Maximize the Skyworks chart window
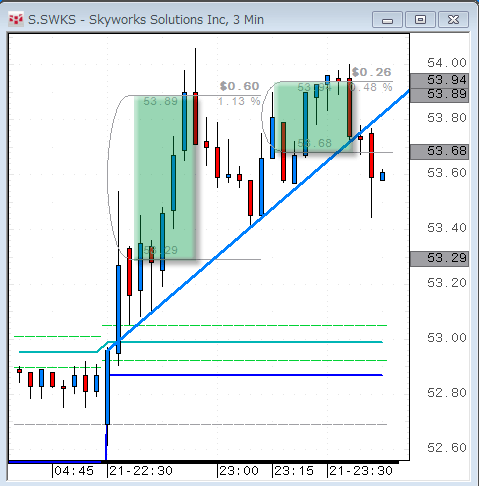 pos(420,20)
